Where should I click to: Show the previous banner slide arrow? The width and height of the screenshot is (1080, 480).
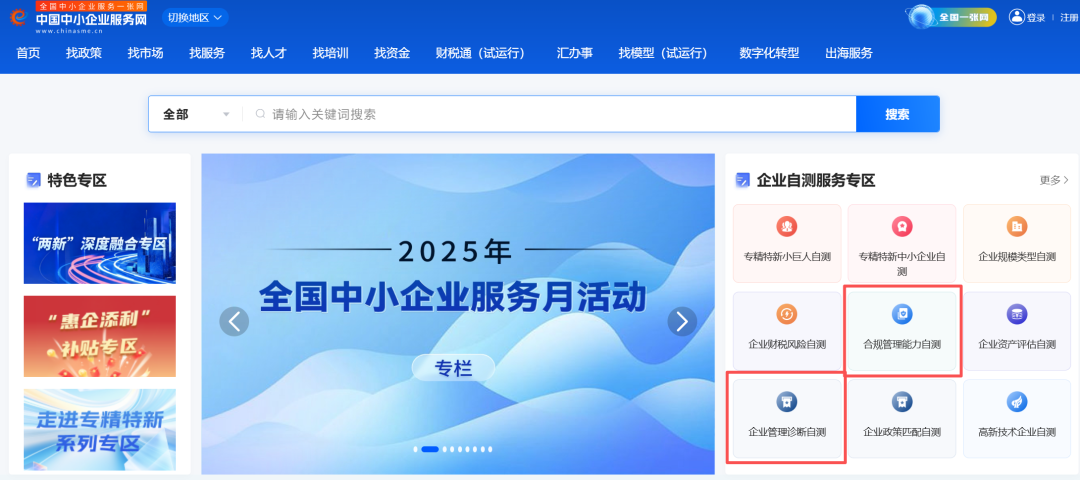pos(234,321)
